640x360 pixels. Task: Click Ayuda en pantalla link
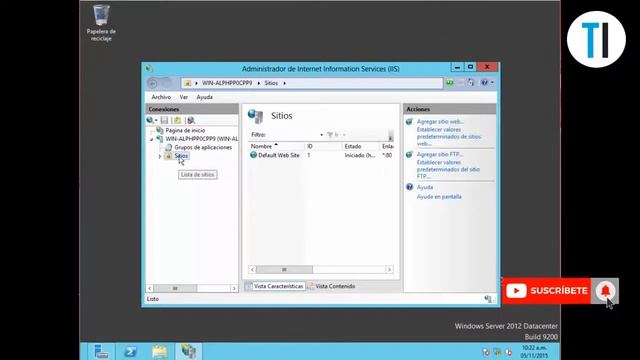tap(439, 197)
